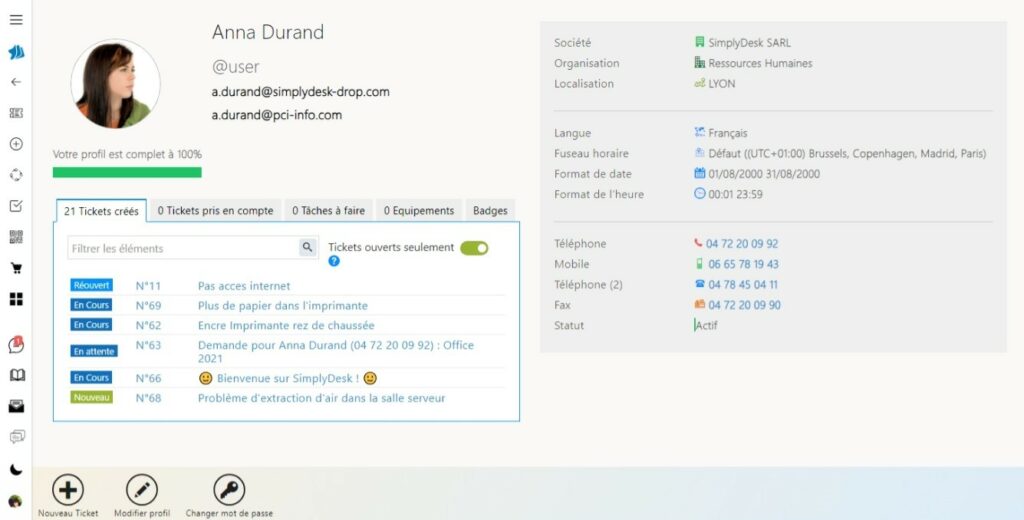Open the shopping cart in the sidebar

[16, 268]
